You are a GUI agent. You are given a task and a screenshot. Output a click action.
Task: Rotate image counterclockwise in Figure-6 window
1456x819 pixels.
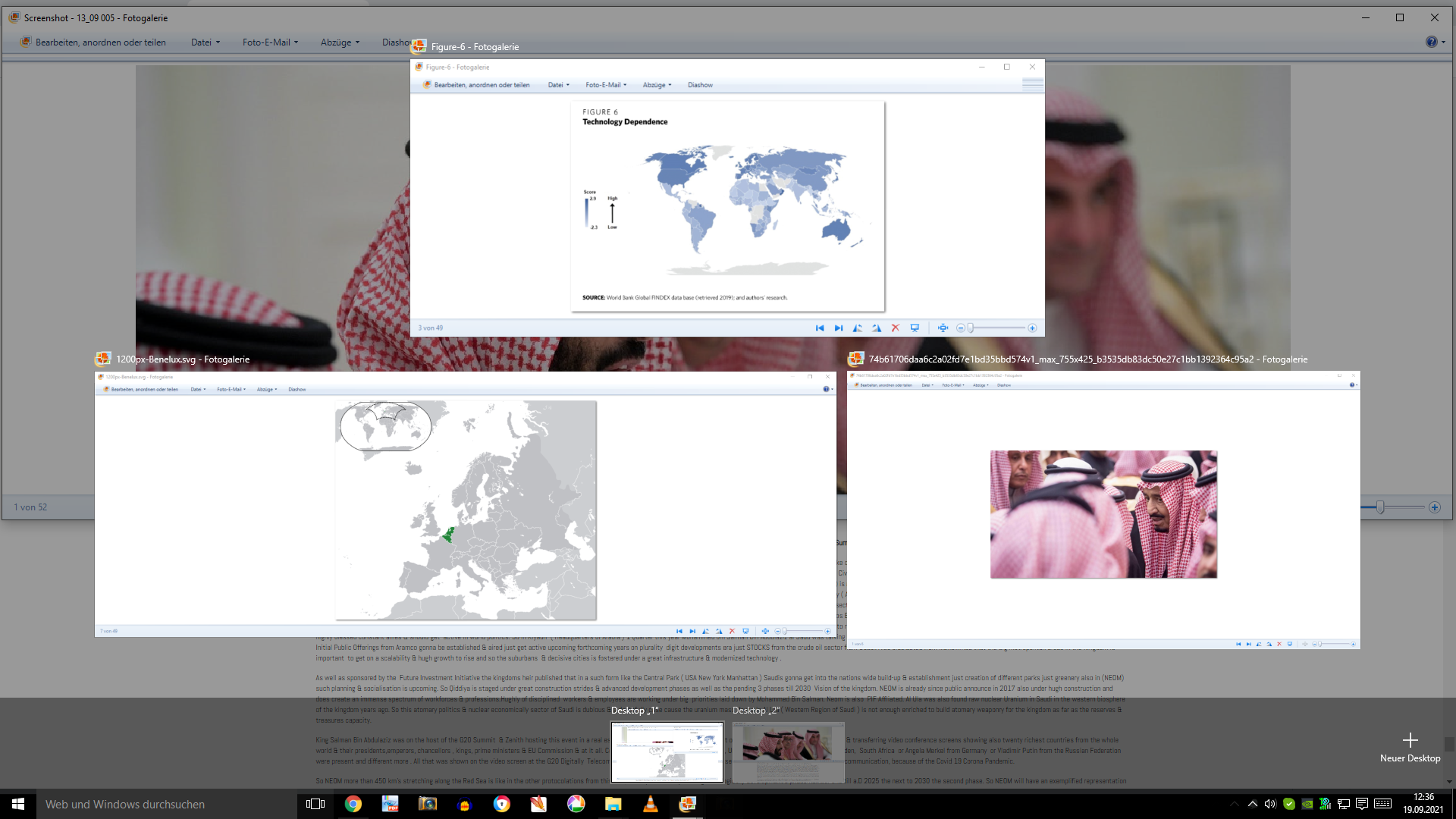click(x=858, y=328)
